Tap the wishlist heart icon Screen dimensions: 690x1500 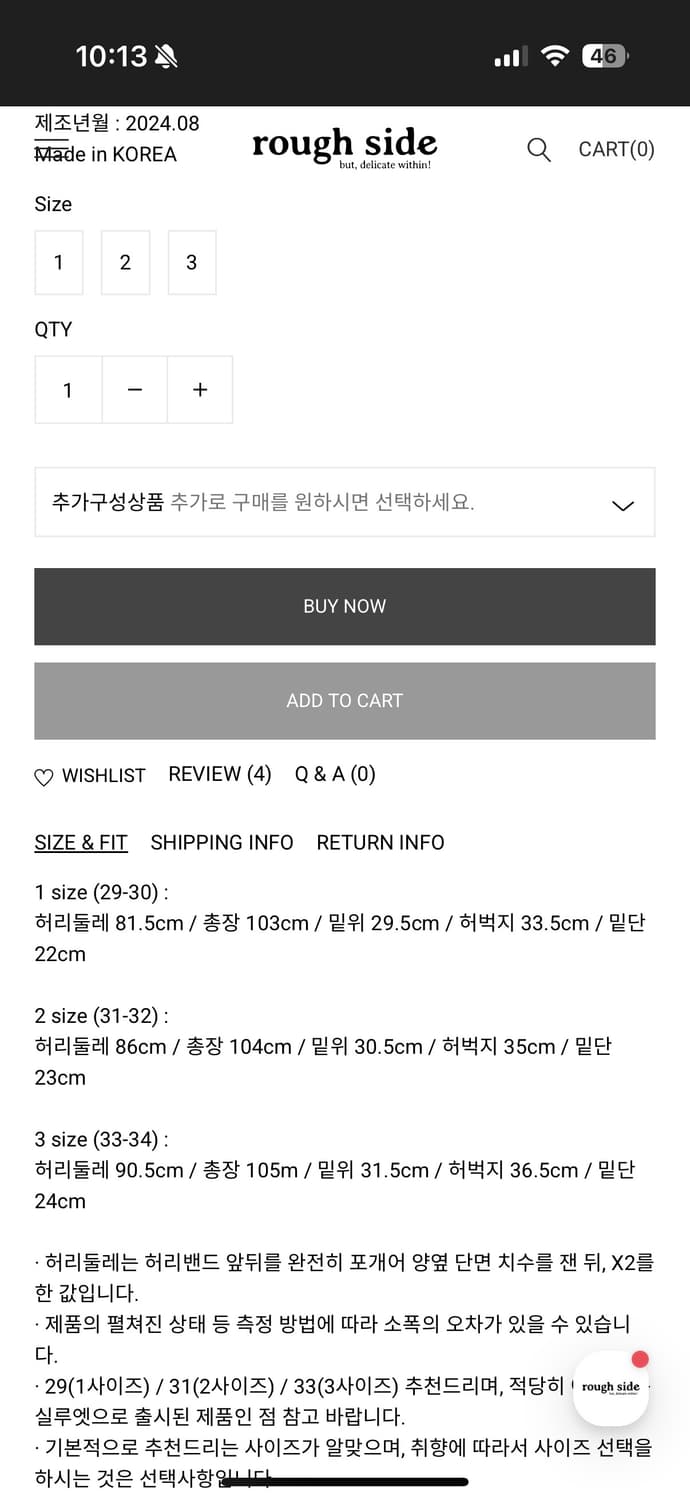pyautogui.click(x=44, y=777)
